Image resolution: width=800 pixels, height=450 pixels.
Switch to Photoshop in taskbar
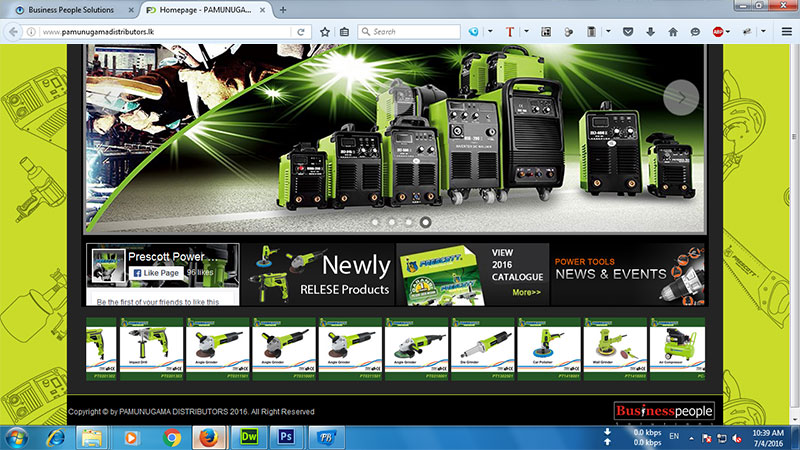[286, 437]
